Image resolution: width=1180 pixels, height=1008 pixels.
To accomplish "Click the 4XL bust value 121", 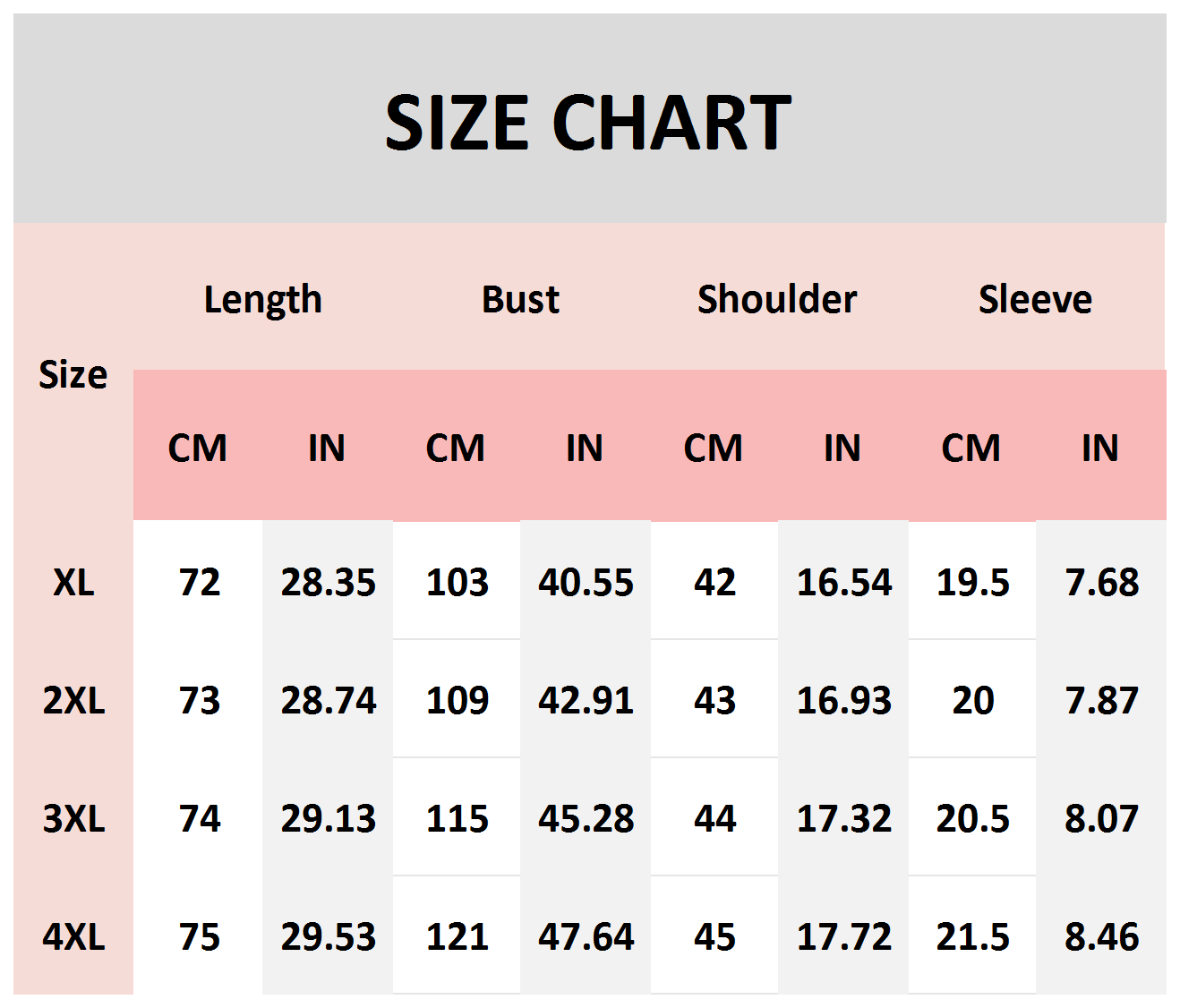I will [x=457, y=936].
